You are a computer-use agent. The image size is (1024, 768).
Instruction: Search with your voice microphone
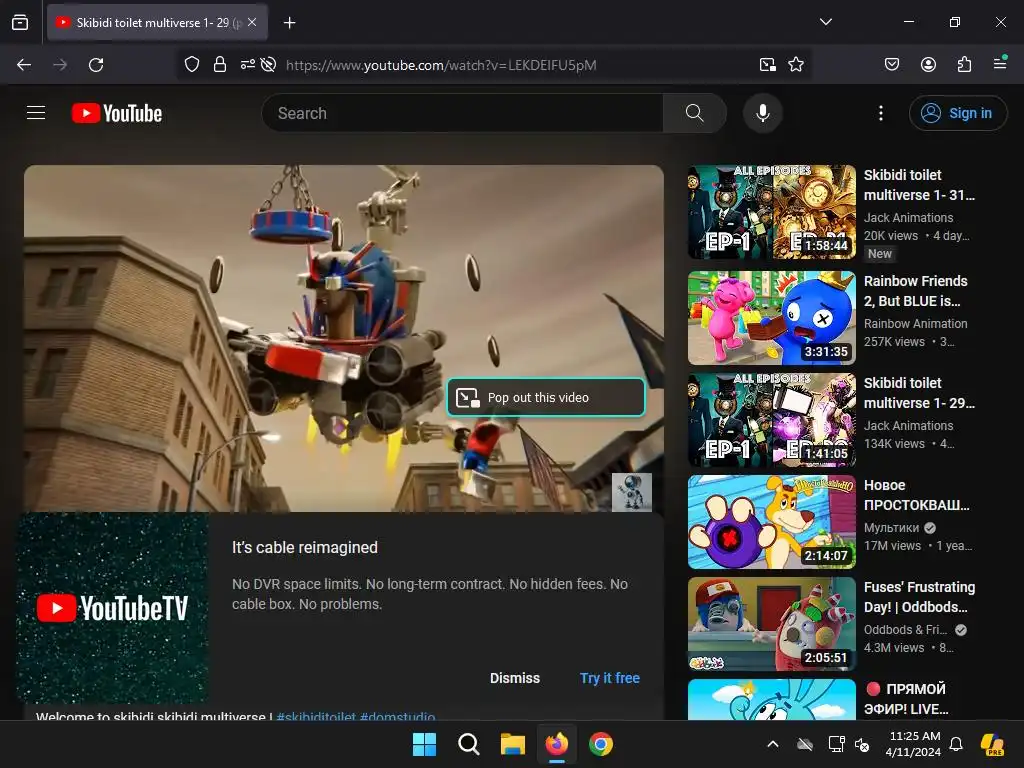[x=762, y=113]
